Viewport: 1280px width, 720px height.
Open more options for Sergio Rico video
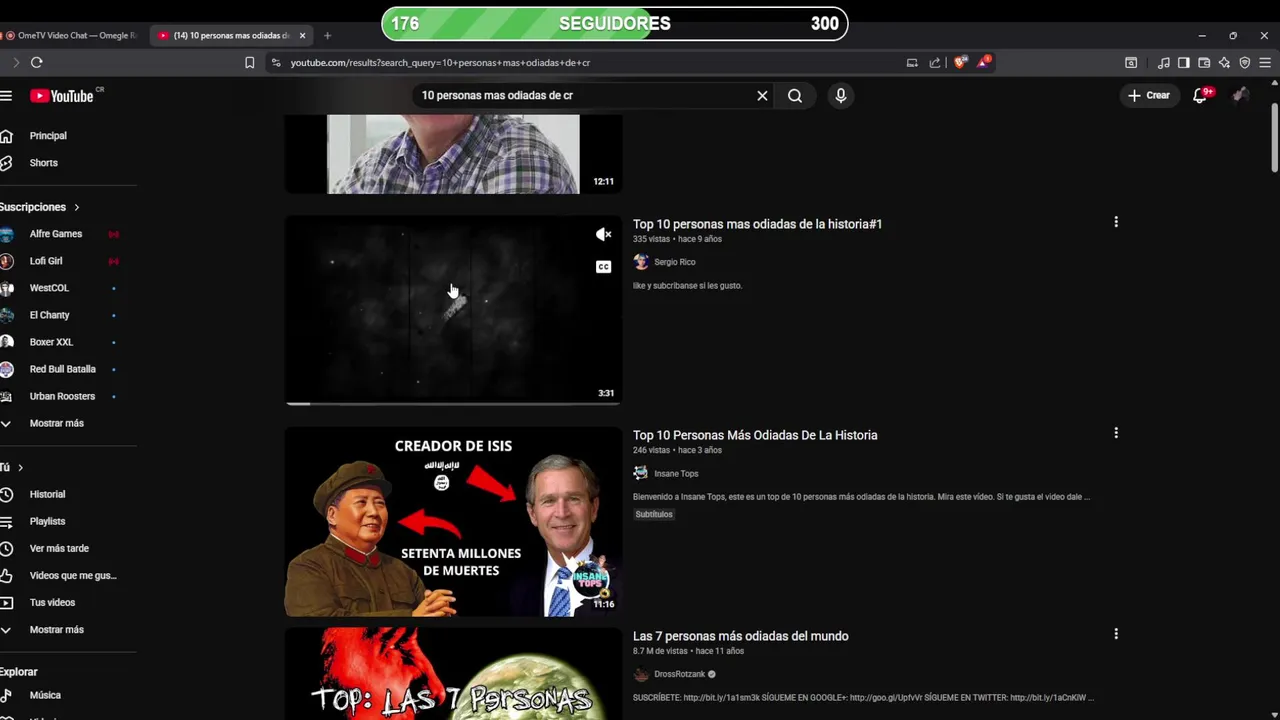click(x=1116, y=222)
